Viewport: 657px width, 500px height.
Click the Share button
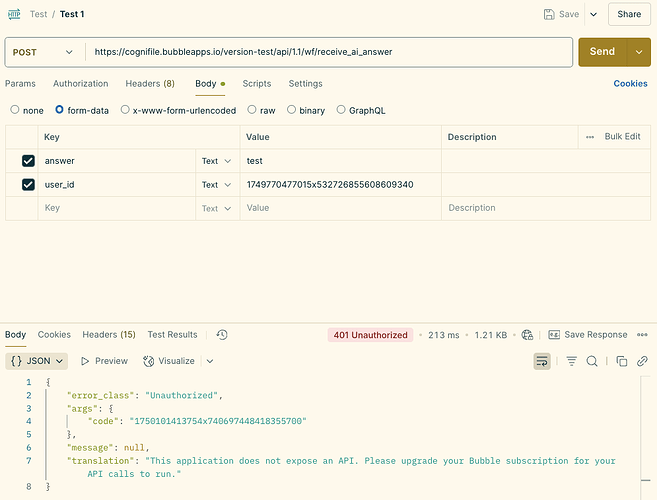(629, 14)
